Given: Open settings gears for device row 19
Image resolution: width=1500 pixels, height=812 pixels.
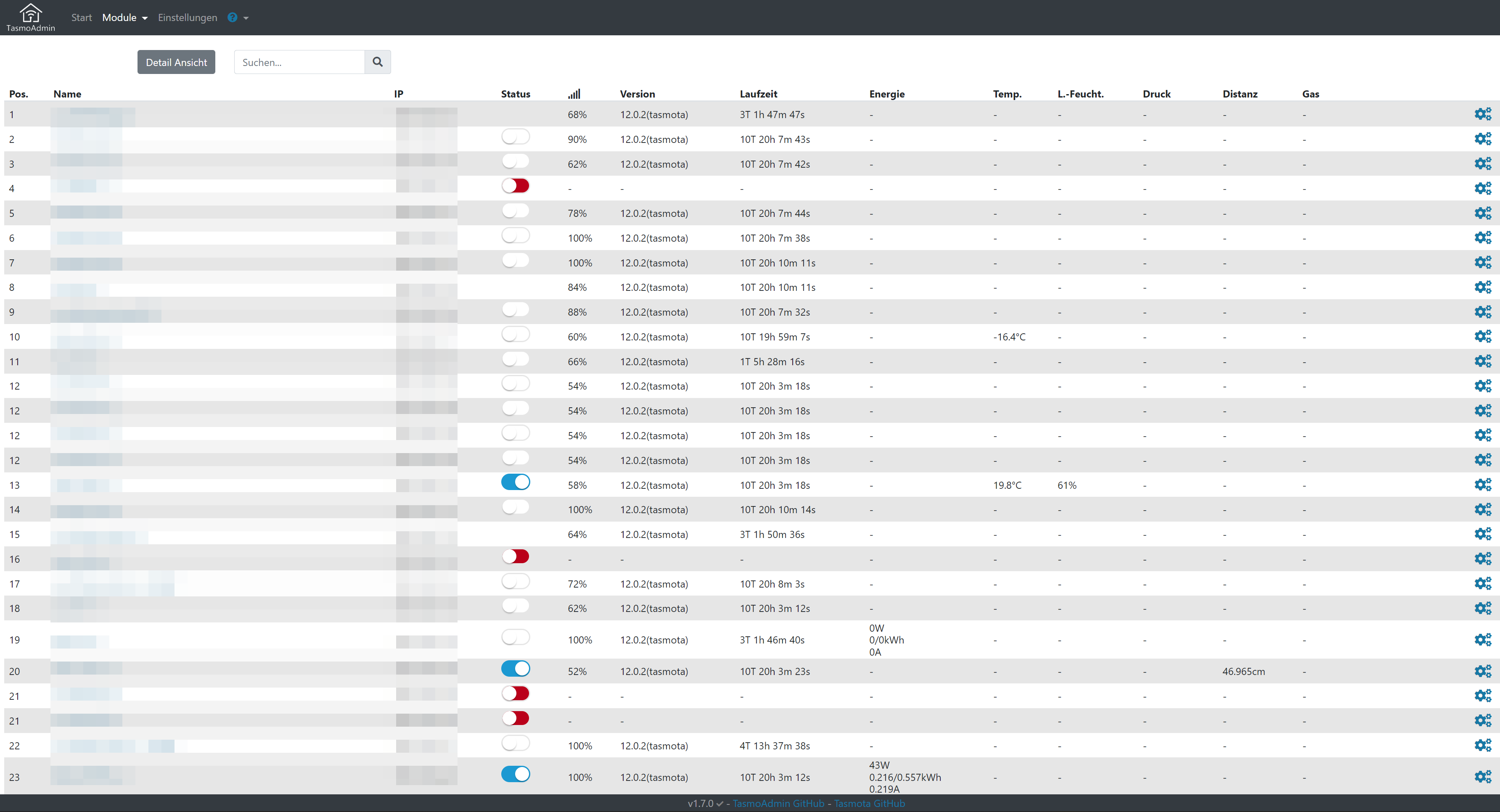Looking at the screenshot, I should click(x=1482, y=640).
